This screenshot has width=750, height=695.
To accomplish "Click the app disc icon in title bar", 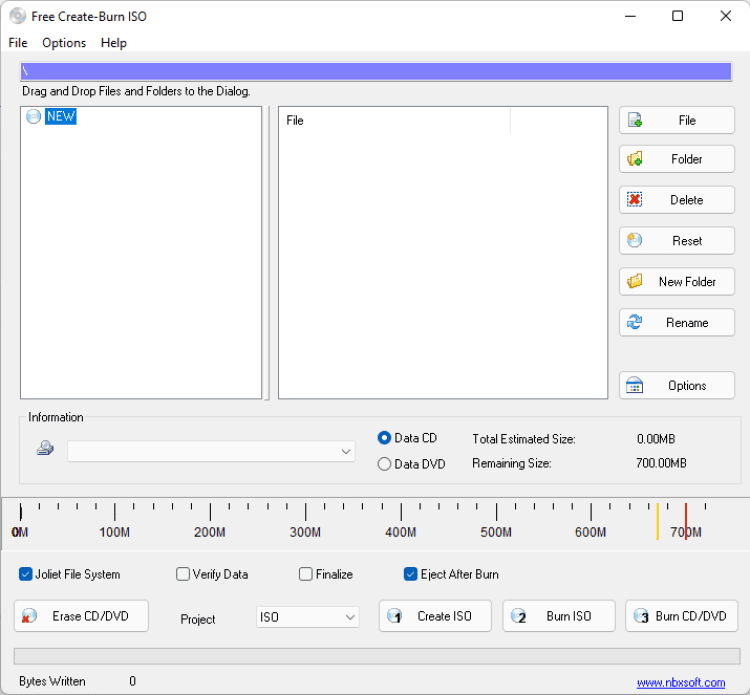I will tap(18, 16).
